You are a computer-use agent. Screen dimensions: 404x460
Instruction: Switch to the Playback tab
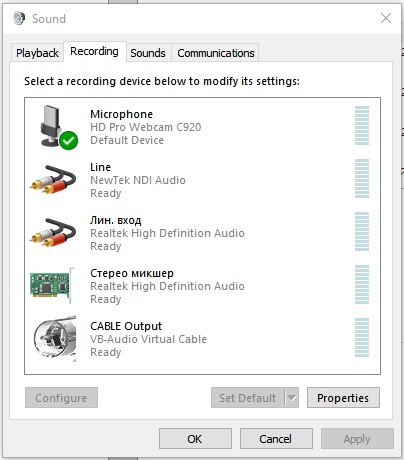[x=37, y=53]
